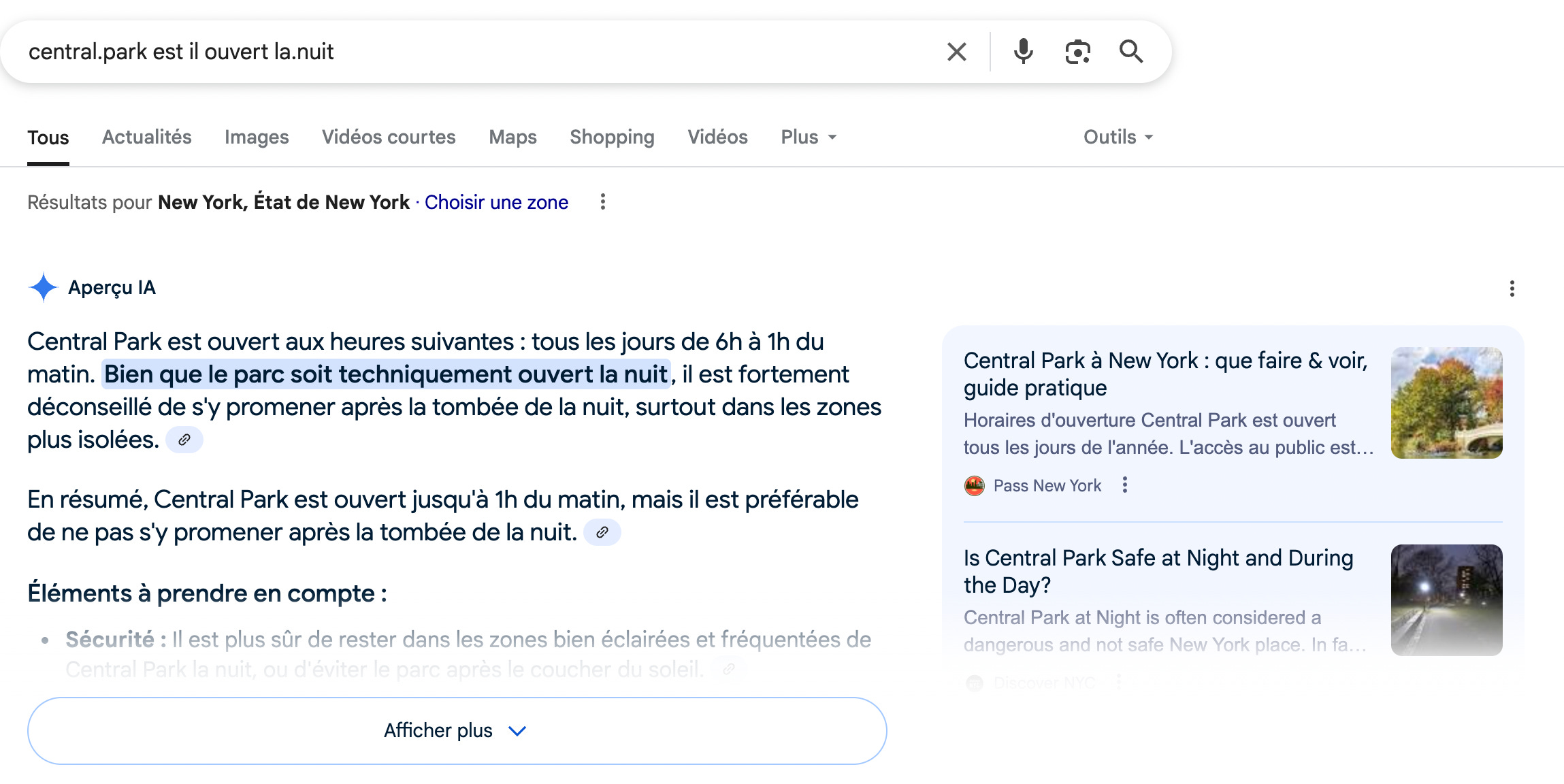Click the Pass New York favicon
Viewport: 1564px width, 784px height.
[975, 485]
